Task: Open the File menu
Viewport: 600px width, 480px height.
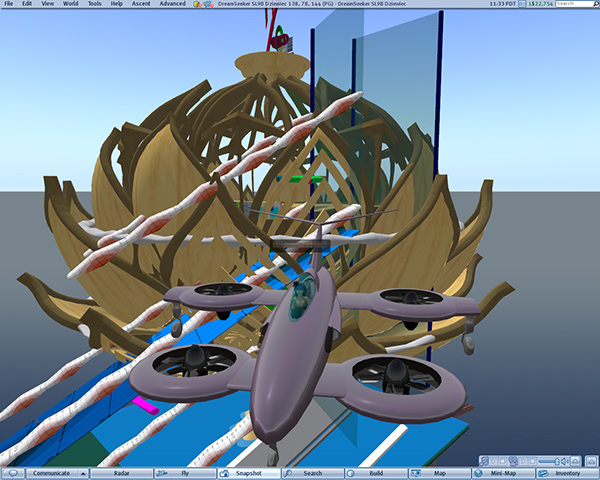Action: tap(9, 4)
